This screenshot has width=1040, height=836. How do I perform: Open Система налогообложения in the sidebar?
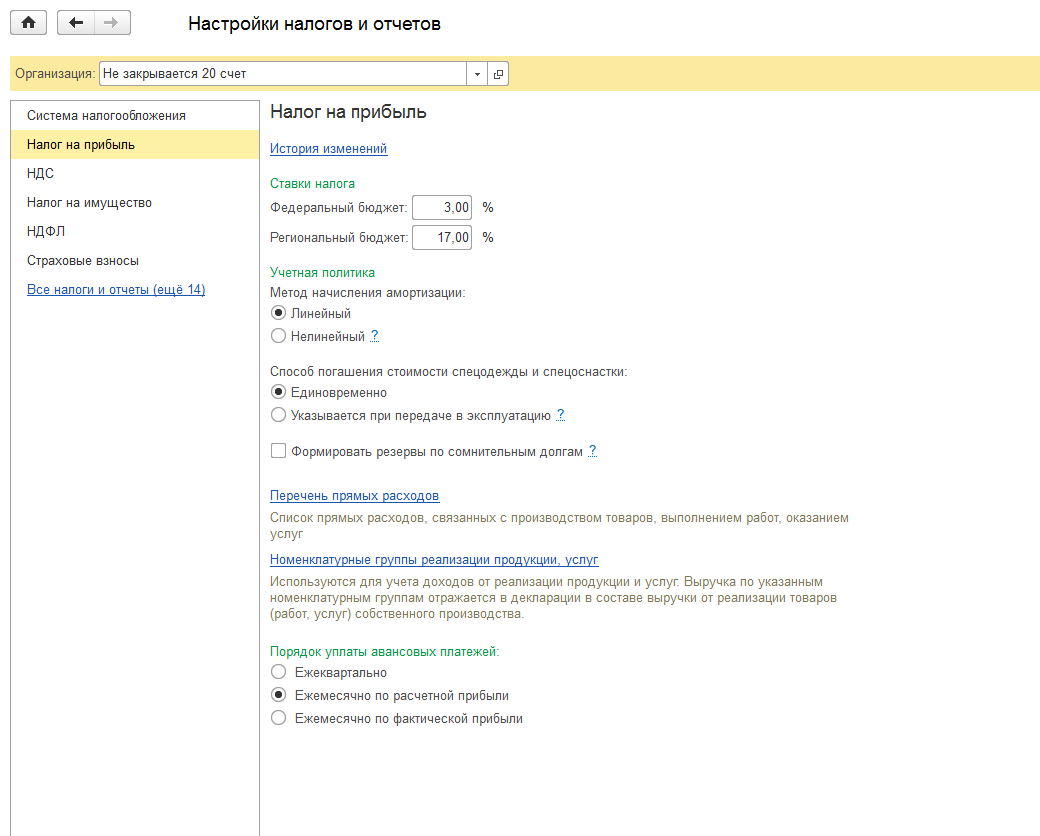(106, 115)
